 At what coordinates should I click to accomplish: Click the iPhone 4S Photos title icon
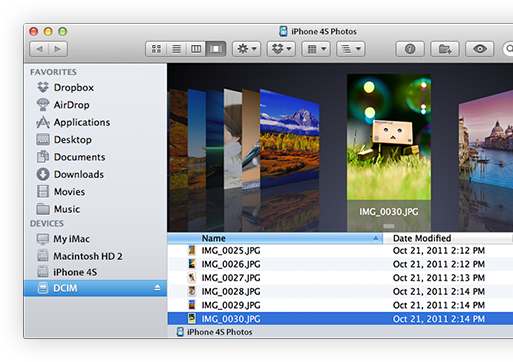coord(283,31)
